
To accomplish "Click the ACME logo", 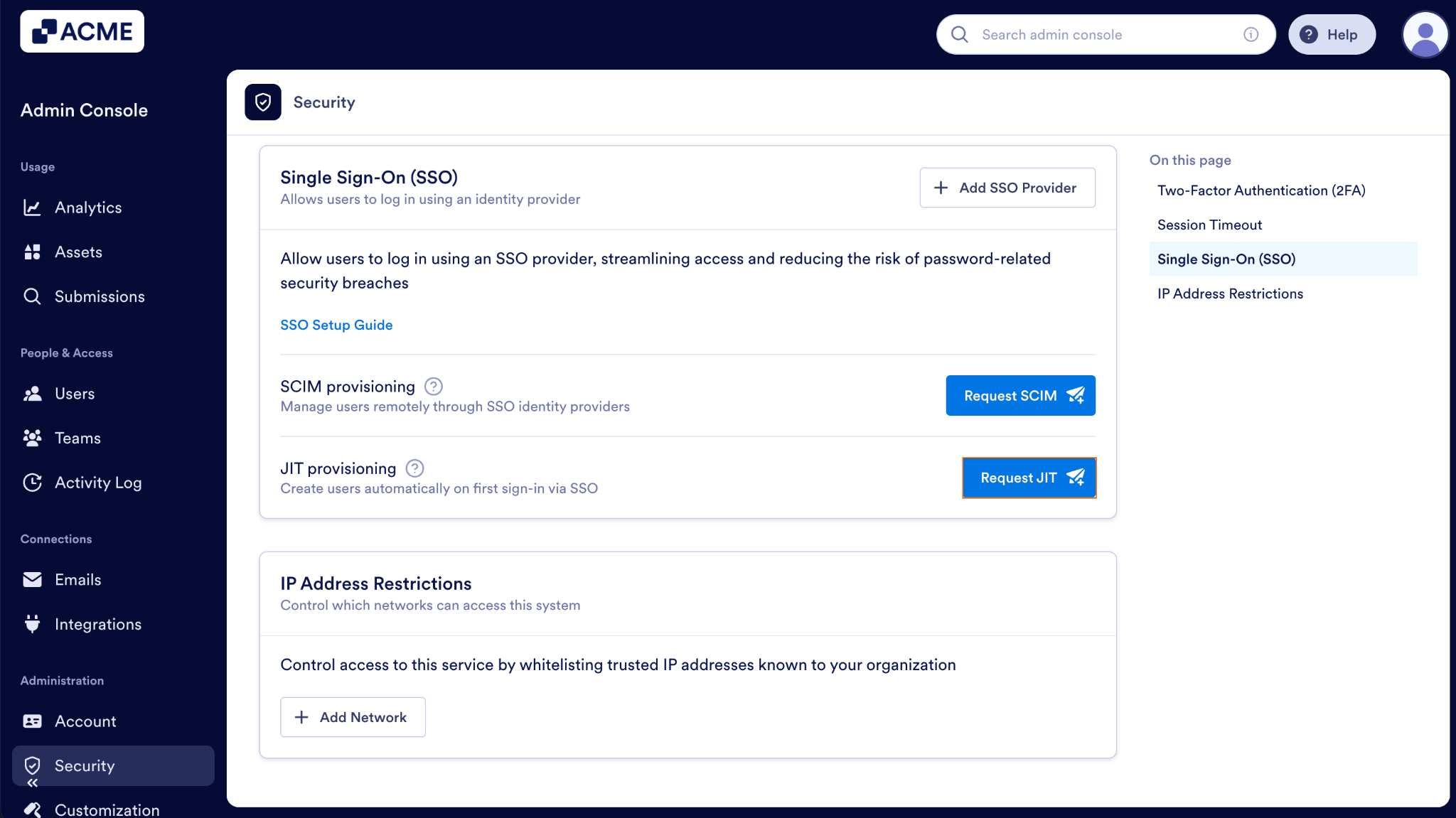I will pyautogui.click(x=82, y=31).
